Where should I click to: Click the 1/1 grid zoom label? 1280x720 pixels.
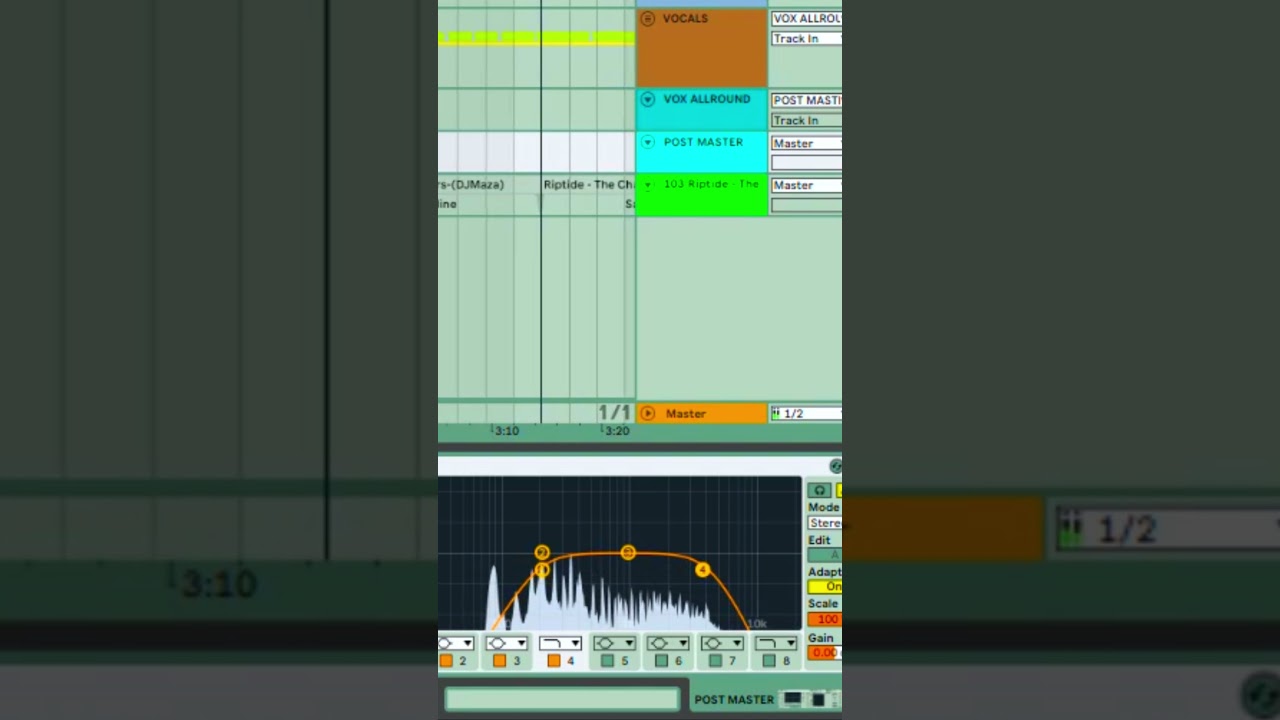[614, 412]
